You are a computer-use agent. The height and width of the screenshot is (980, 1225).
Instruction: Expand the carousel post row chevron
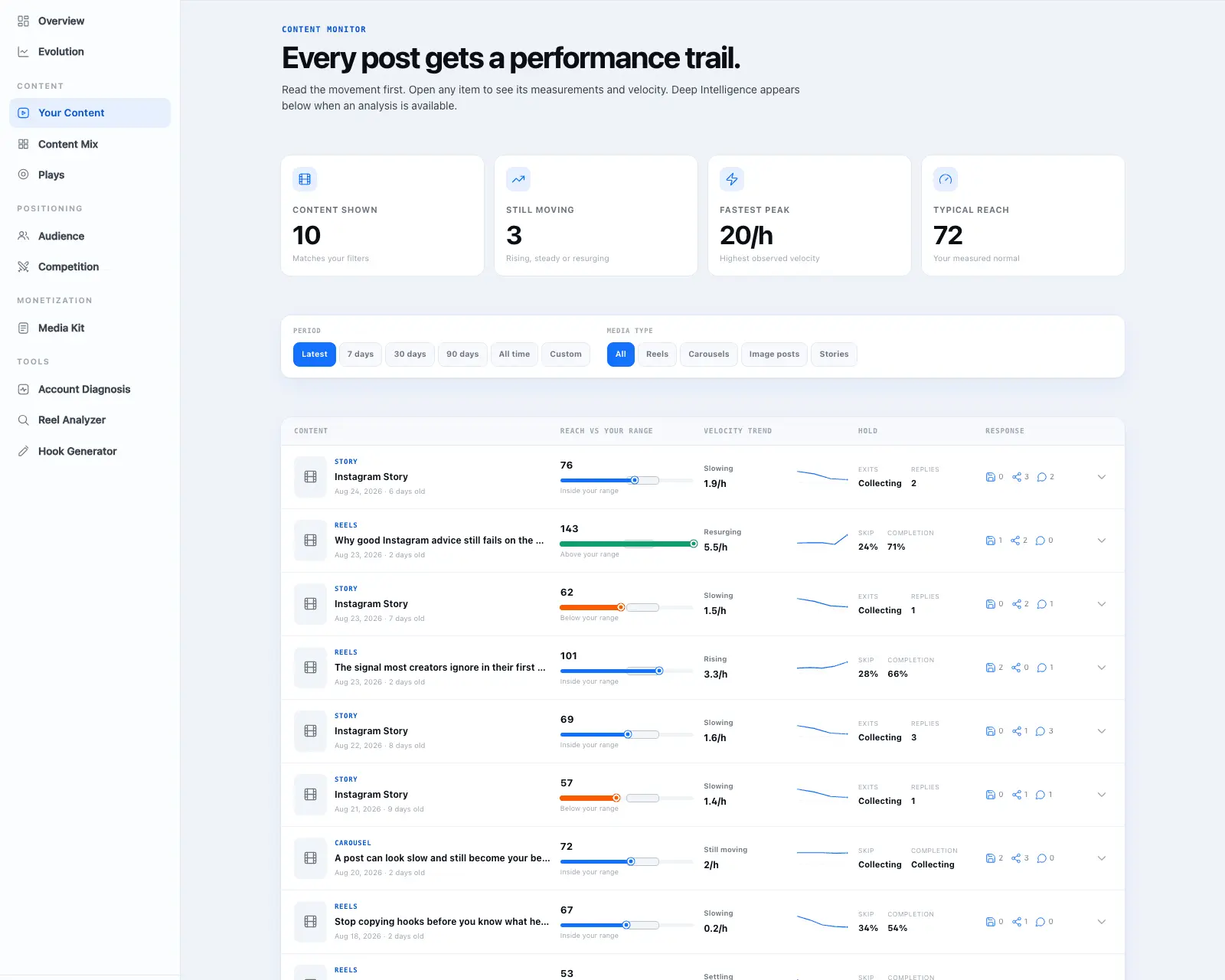[1102, 858]
